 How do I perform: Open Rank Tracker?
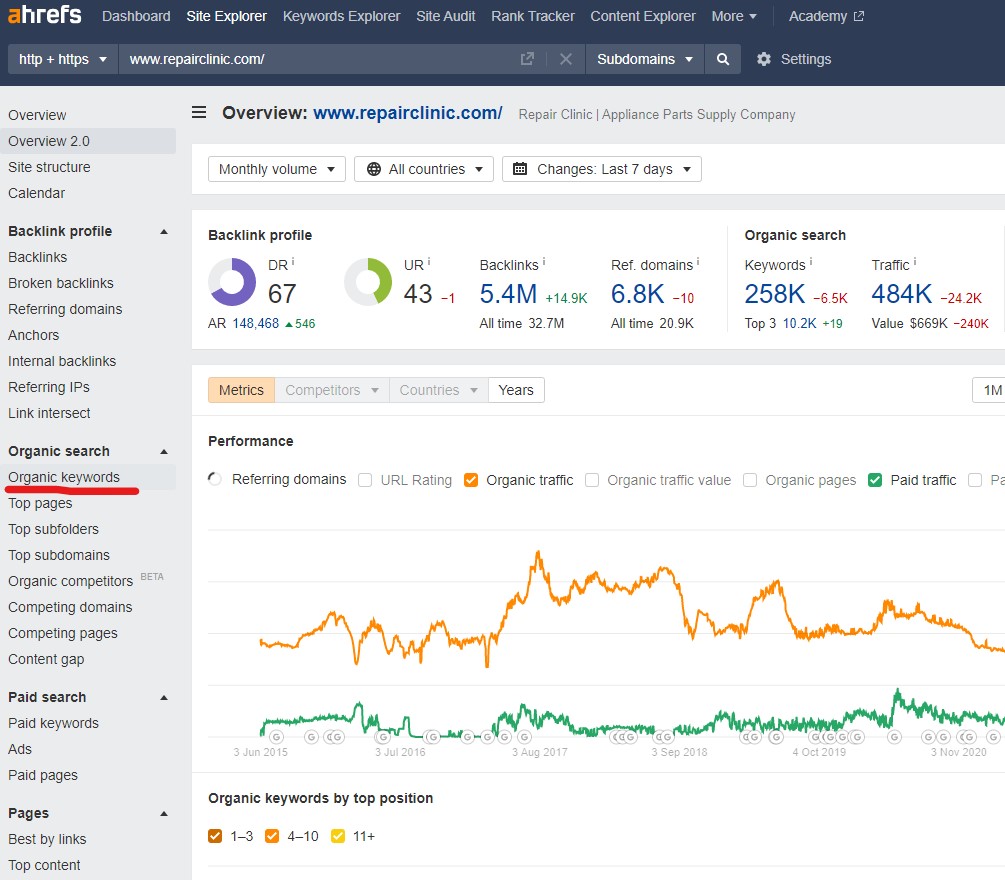point(533,16)
